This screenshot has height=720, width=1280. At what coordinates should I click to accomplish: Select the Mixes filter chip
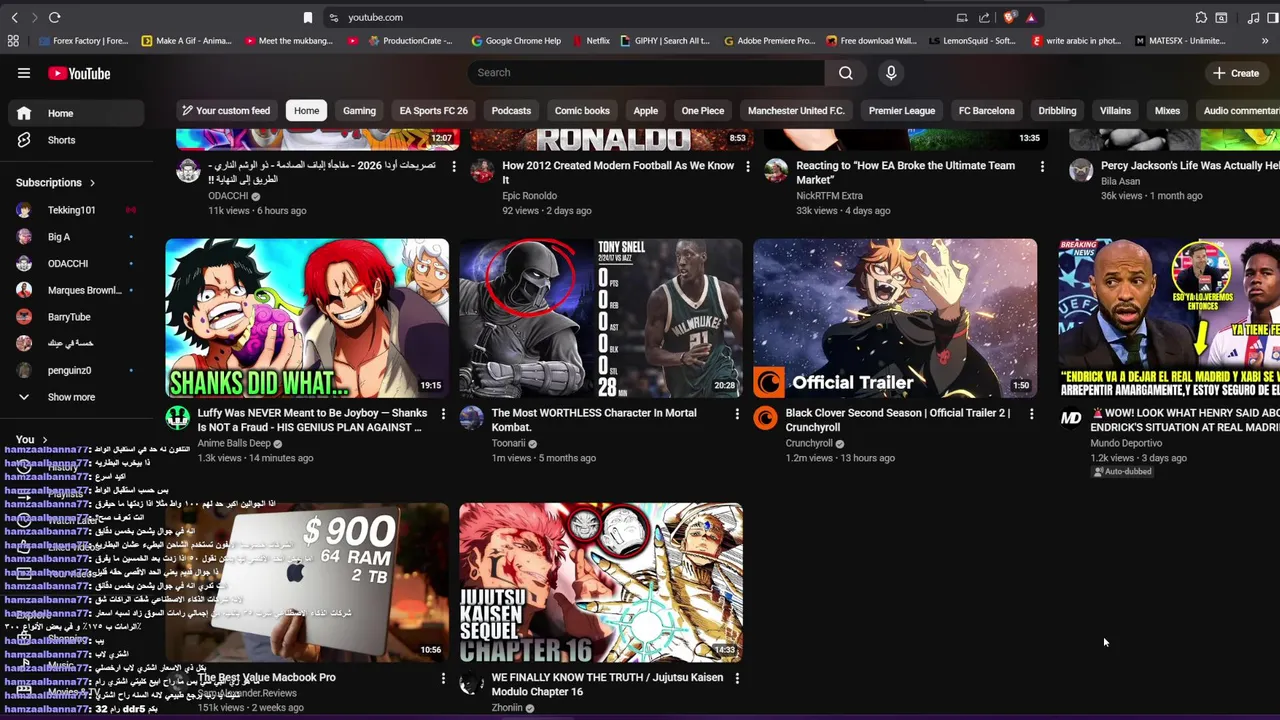point(1167,111)
